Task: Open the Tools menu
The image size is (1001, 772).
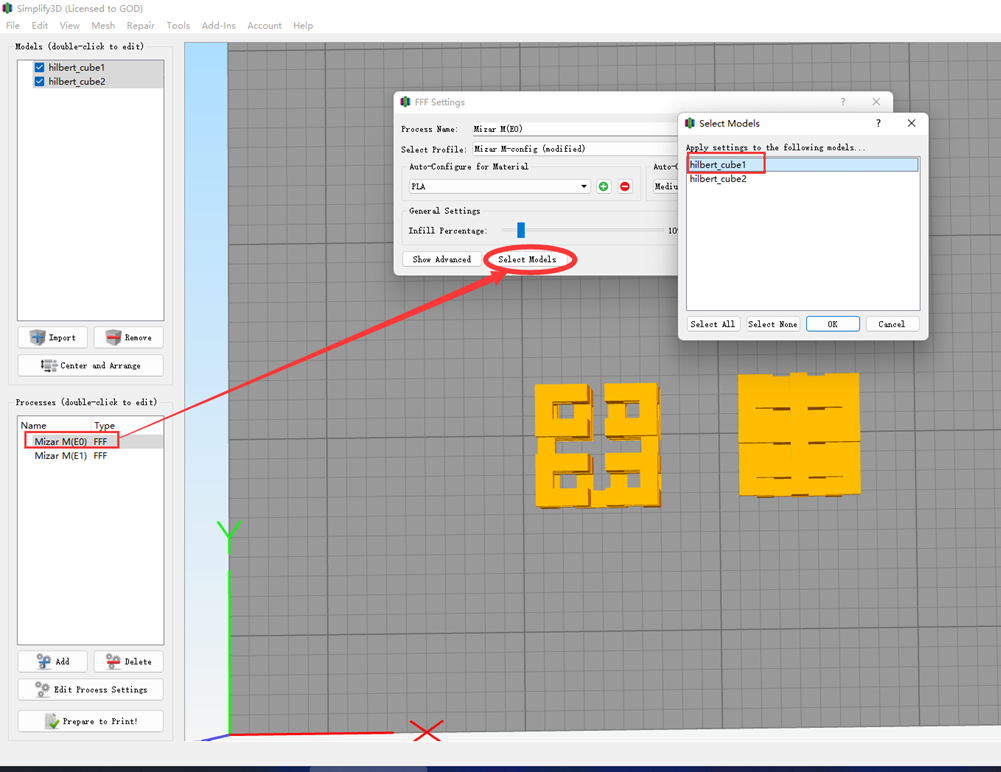Action: [178, 26]
